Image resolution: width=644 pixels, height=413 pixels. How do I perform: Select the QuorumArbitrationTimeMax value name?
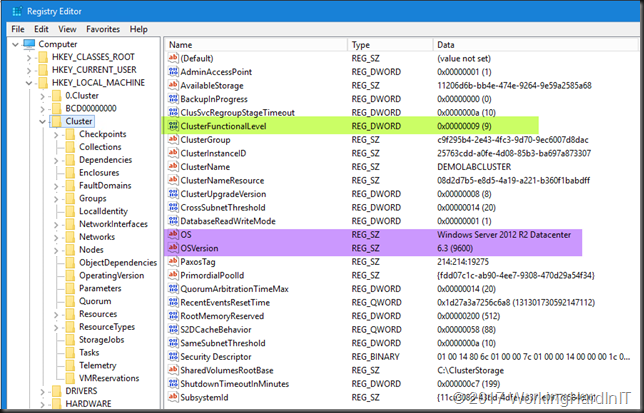coord(235,289)
